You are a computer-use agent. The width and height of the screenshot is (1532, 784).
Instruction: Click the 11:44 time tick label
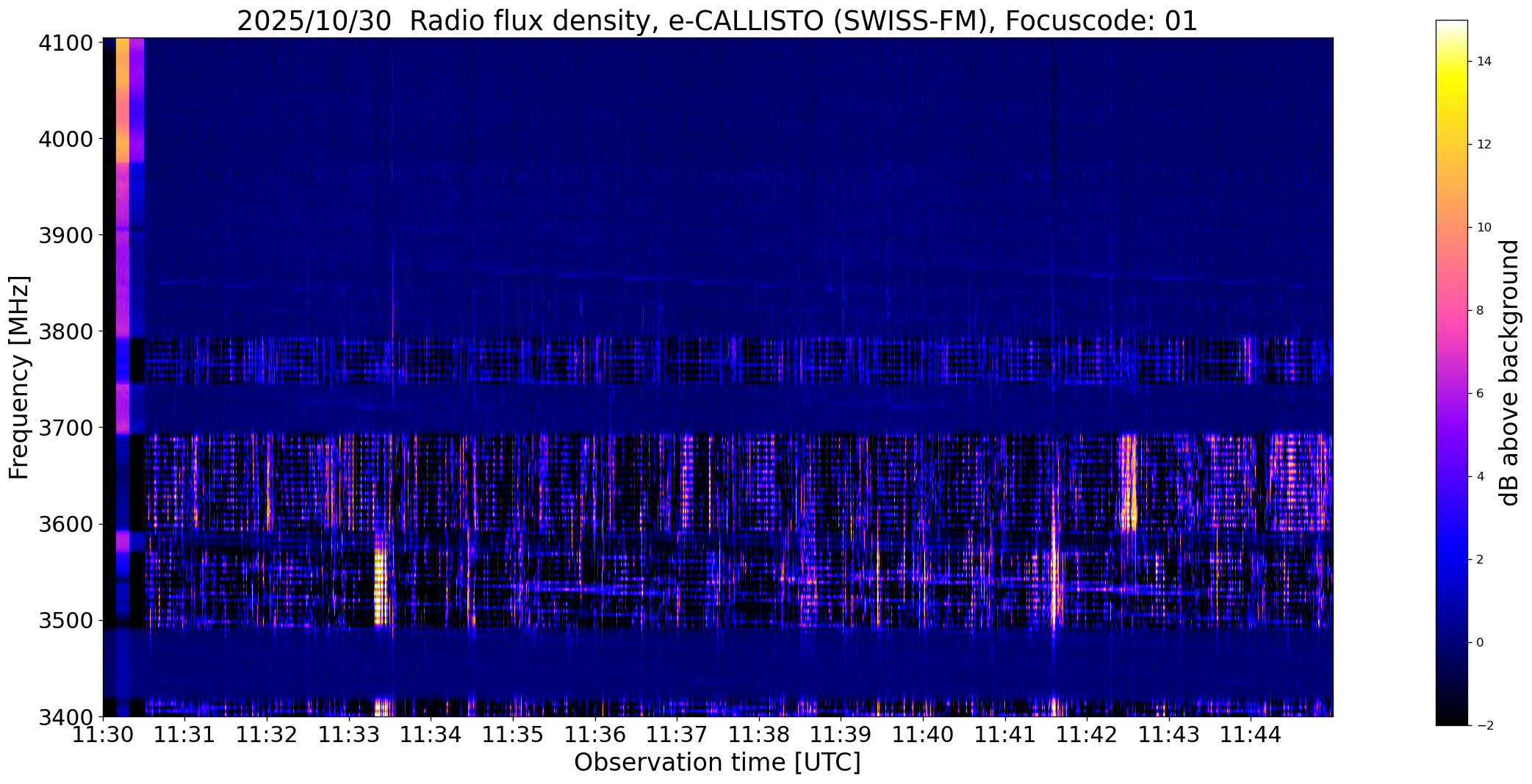coord(1251,735)
